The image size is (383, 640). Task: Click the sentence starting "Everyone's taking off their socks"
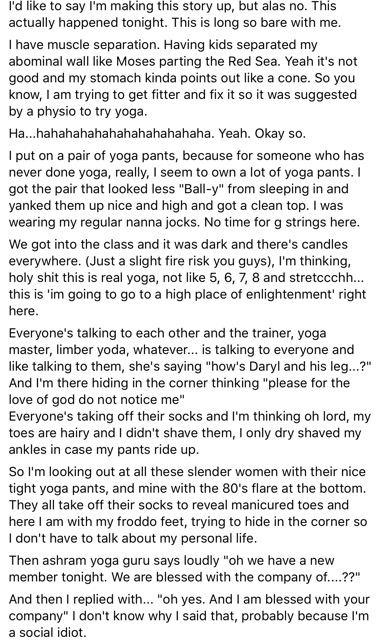(x=189, y=433)
